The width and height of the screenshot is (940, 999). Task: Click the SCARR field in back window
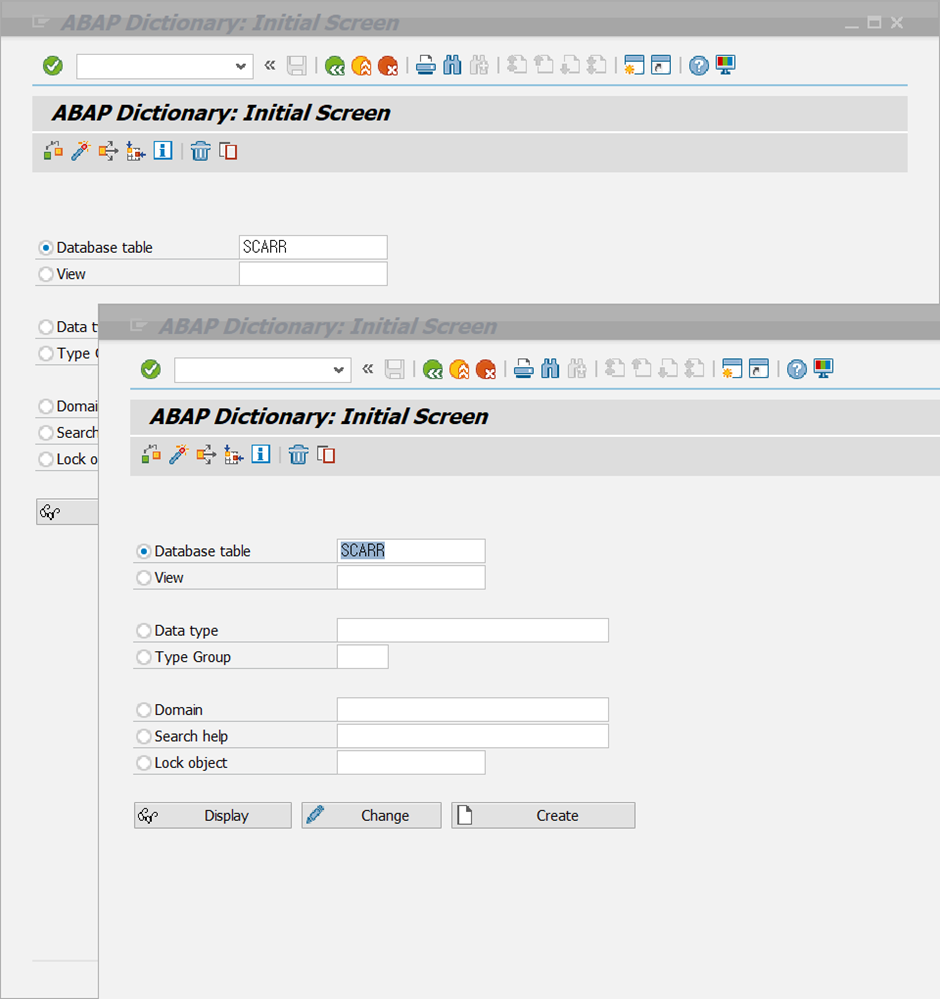tap(313, 247)
